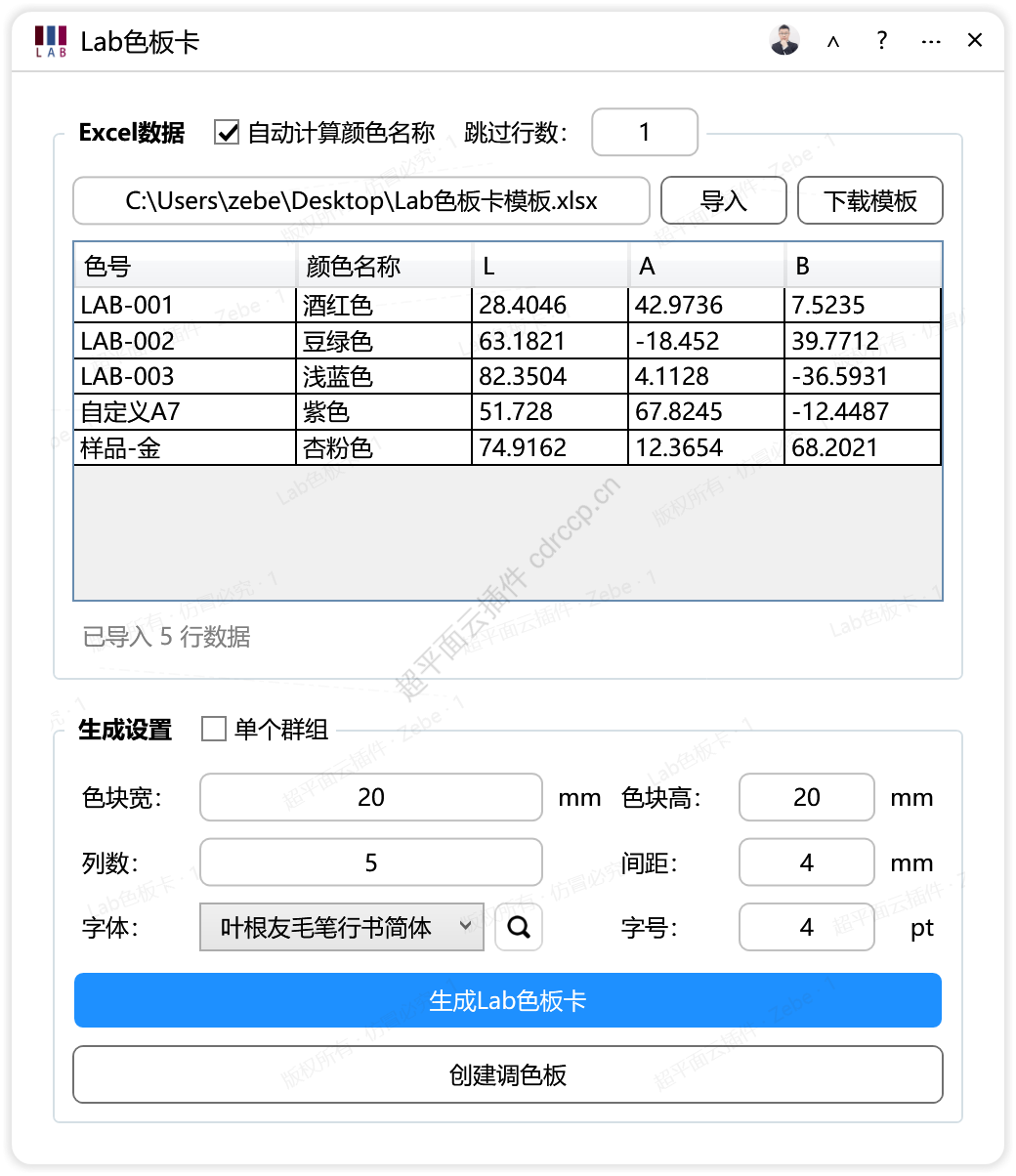
Task: Click the 下载模板 button
Action: [x=870, y=201]
